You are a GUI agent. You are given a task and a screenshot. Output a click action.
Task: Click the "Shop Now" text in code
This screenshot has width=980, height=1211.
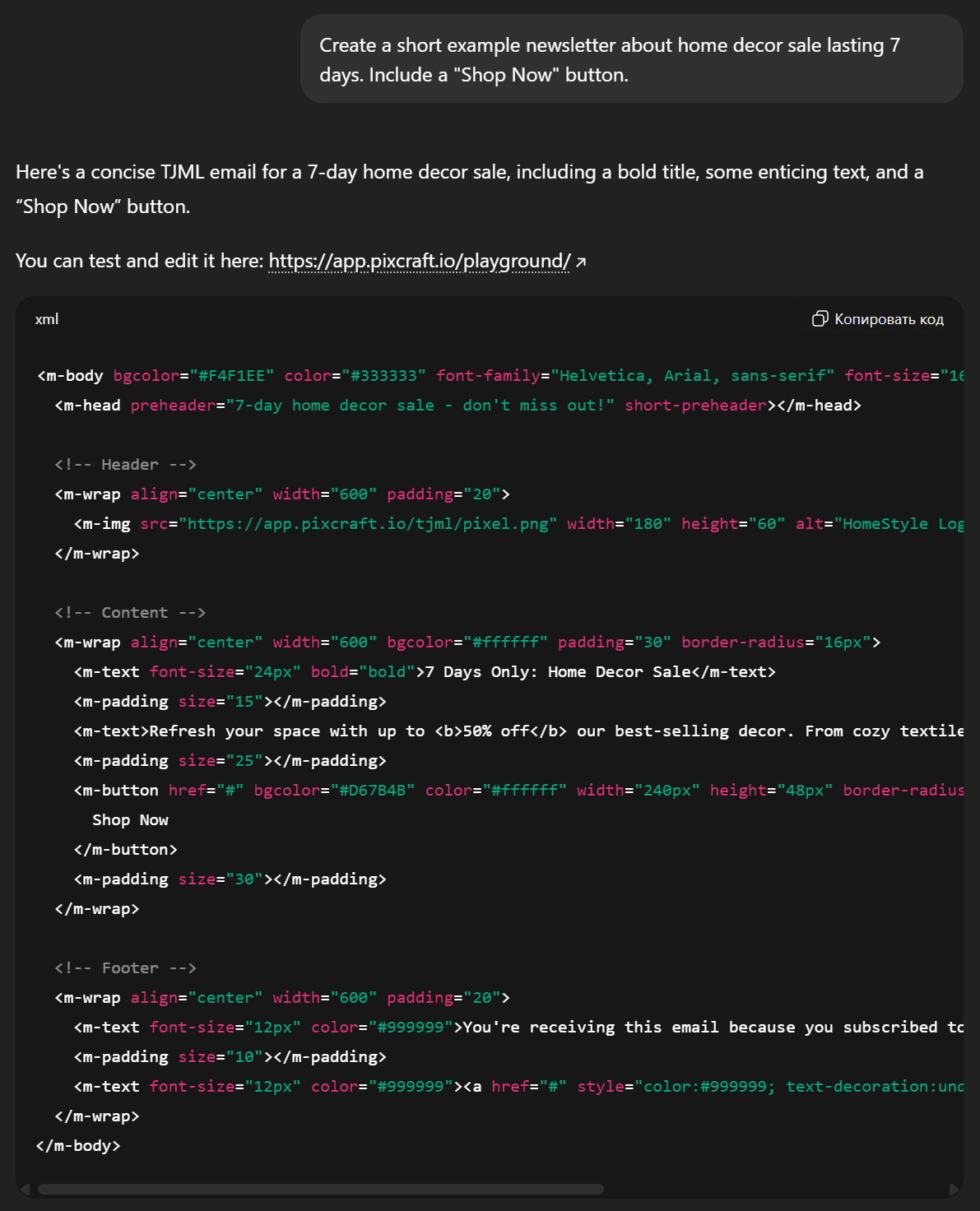(x=130, y=820)
